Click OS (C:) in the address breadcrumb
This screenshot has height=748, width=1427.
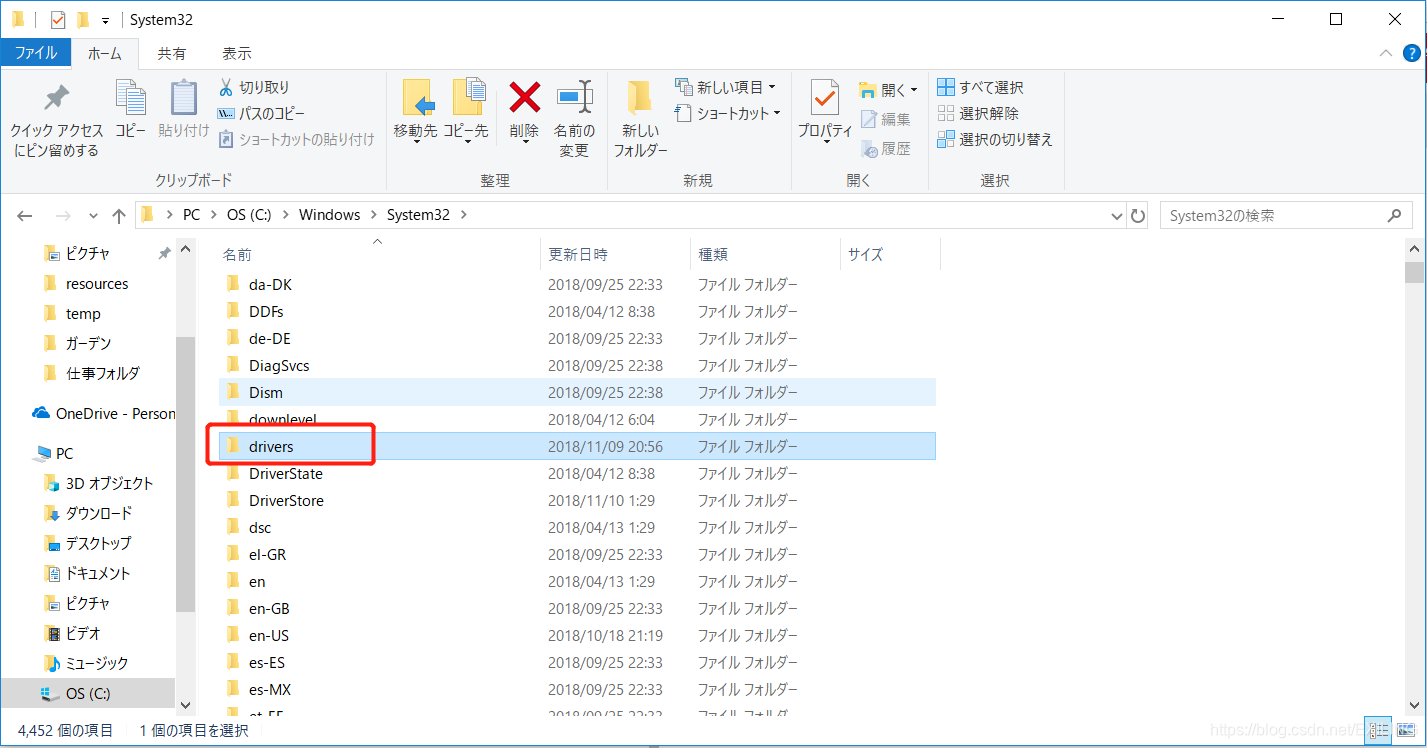251,215
